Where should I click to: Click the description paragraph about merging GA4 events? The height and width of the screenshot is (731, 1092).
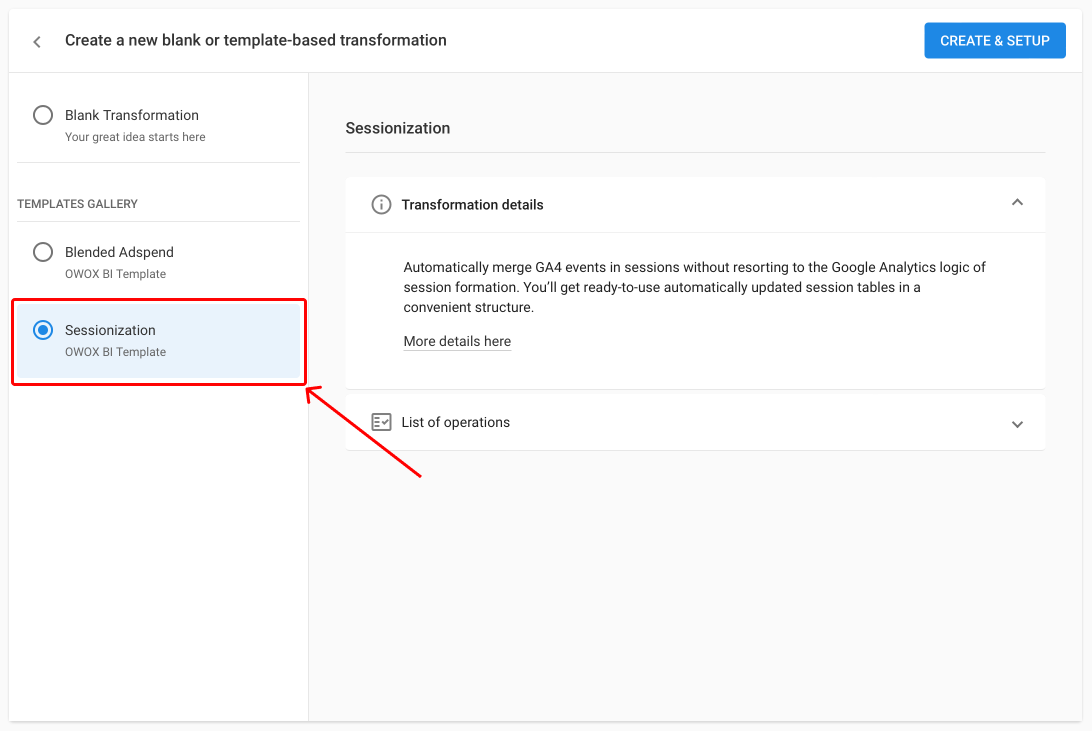pyautogui.click(x=694, y=287)
